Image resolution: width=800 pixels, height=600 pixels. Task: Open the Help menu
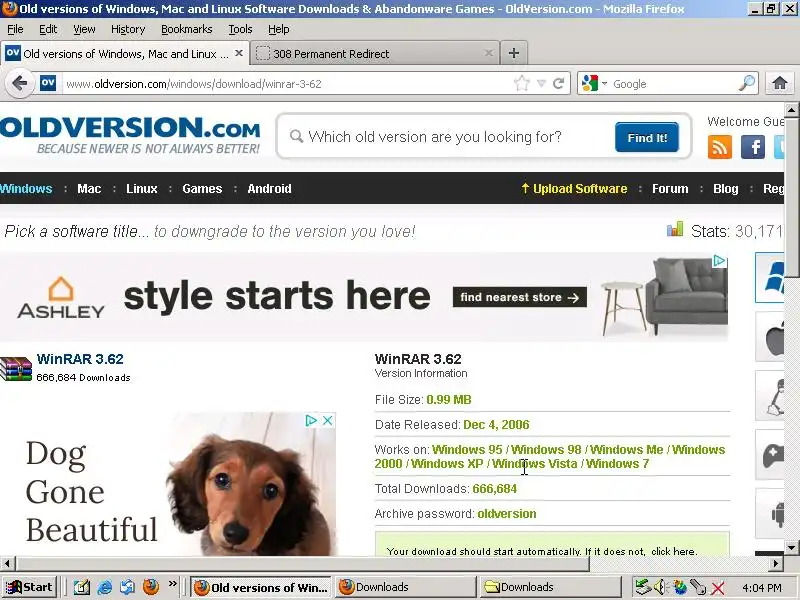[279, 30]
